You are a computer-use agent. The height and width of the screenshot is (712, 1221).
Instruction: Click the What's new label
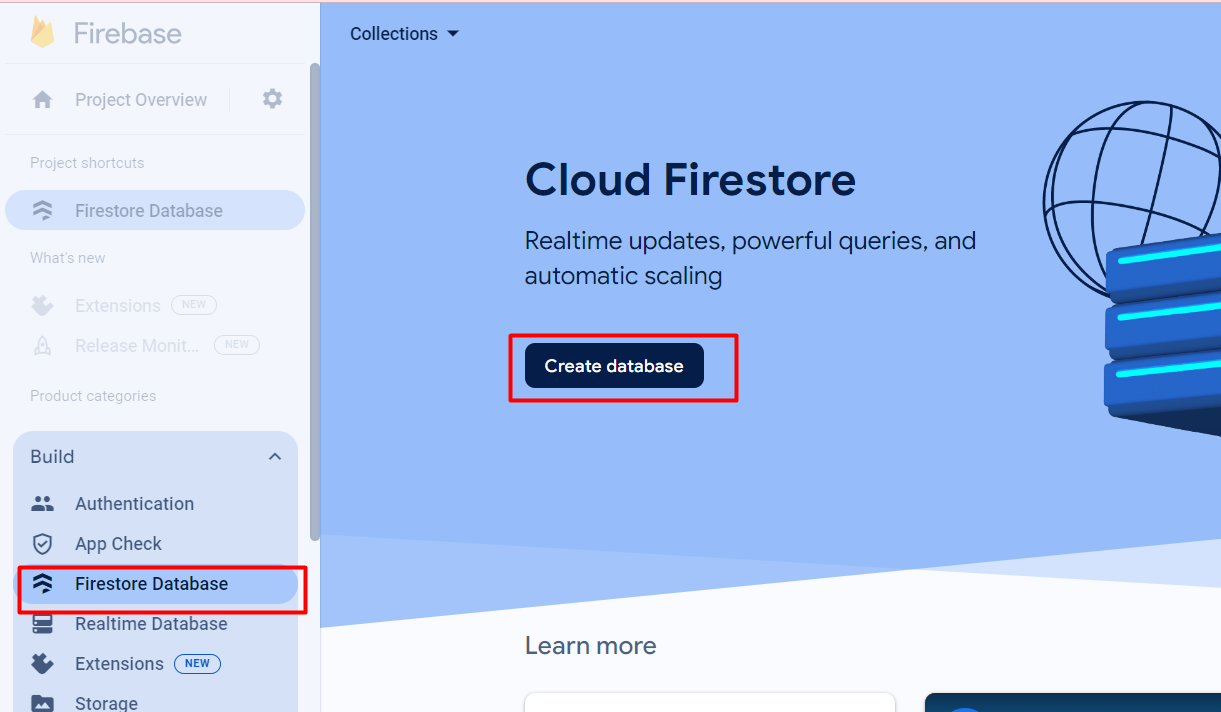[68, 258]
